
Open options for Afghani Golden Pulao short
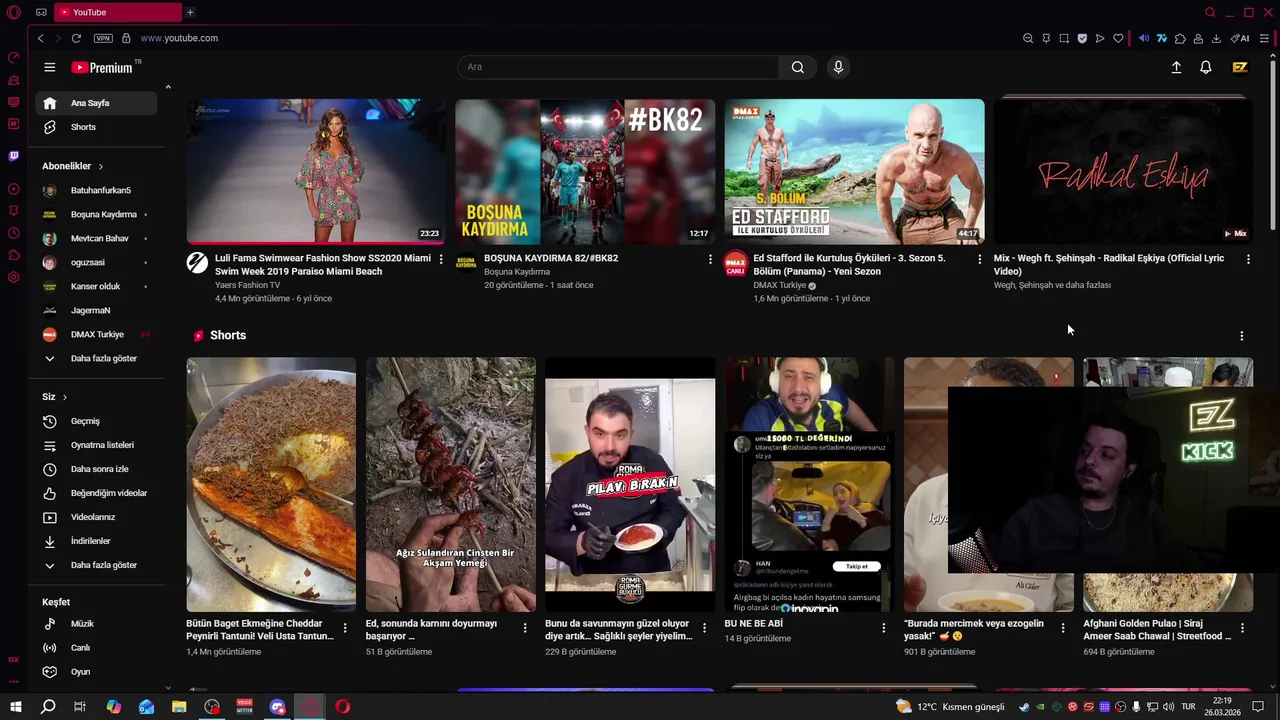[1242, 628]
